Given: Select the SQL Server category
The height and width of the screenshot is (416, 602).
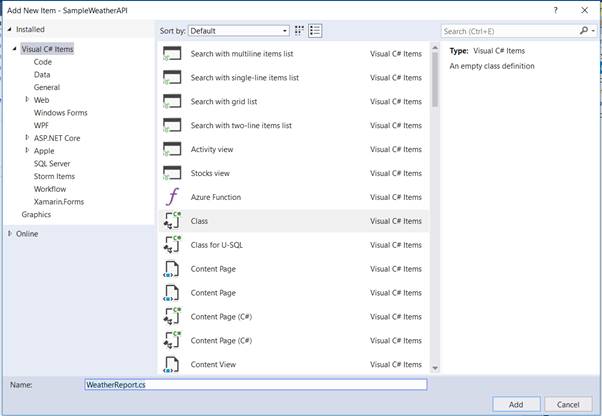Looking at the screenshot, I should (52, 163).
